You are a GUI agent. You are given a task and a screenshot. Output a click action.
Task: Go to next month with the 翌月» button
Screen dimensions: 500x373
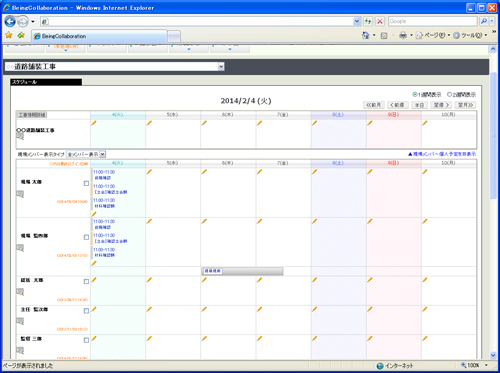tap(465, 105)
